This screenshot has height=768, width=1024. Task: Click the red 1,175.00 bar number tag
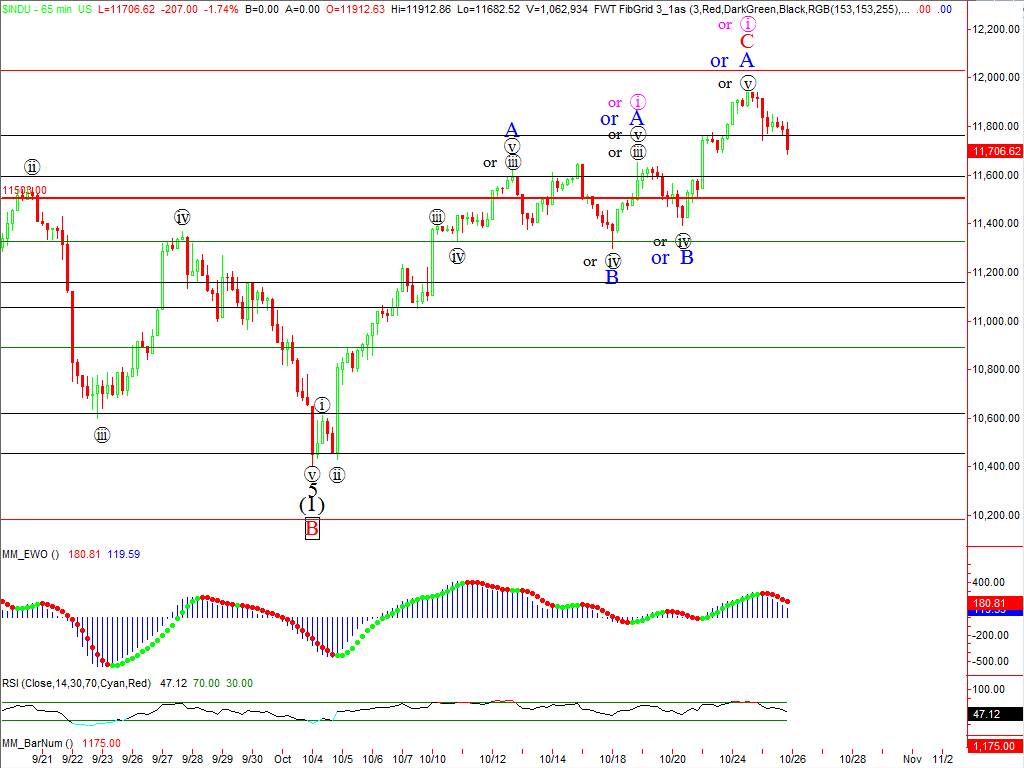click(993, 746)
